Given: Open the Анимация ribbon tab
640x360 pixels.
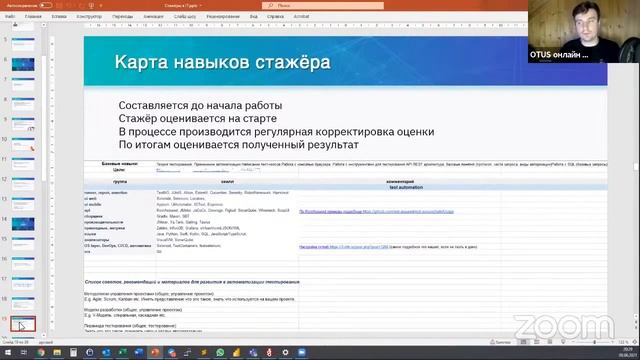Looking at the screenshot, I should click(153, 16).
